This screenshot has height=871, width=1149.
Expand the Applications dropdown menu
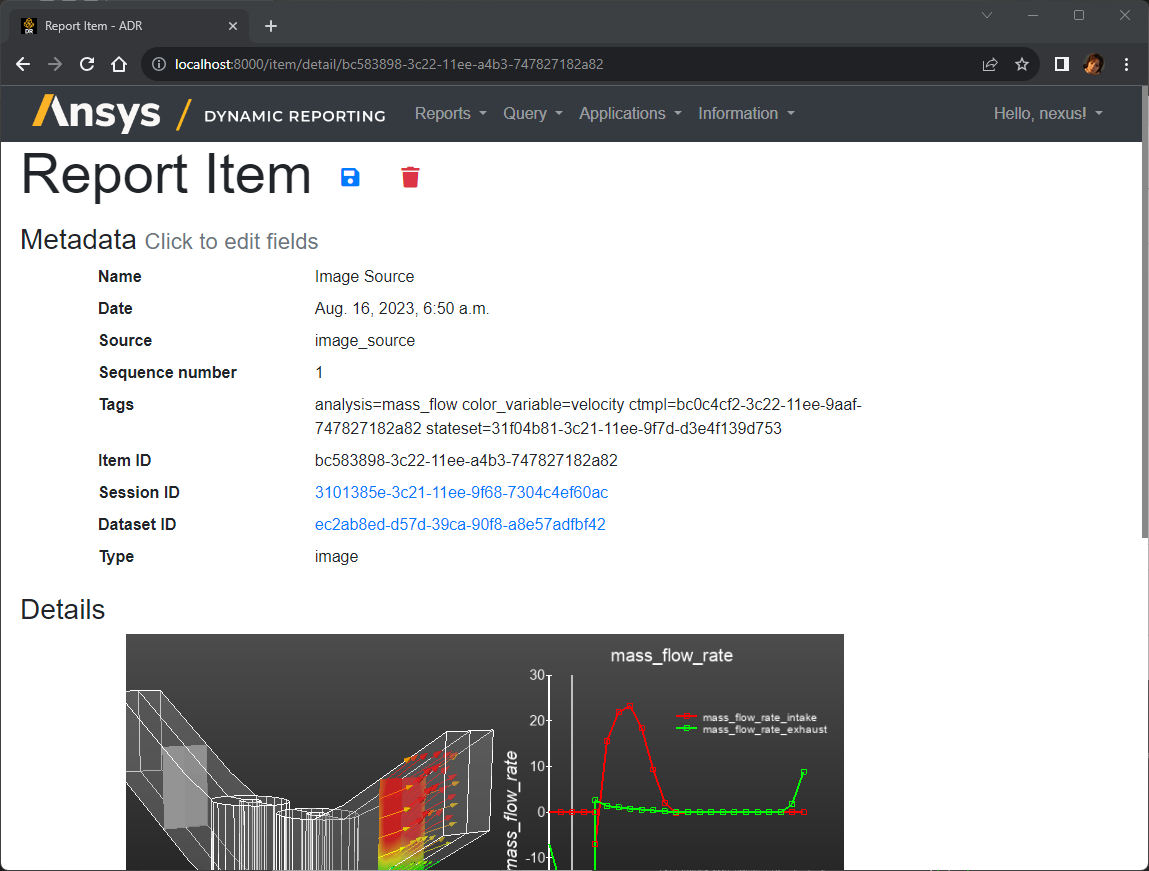(x=630, y=114)
